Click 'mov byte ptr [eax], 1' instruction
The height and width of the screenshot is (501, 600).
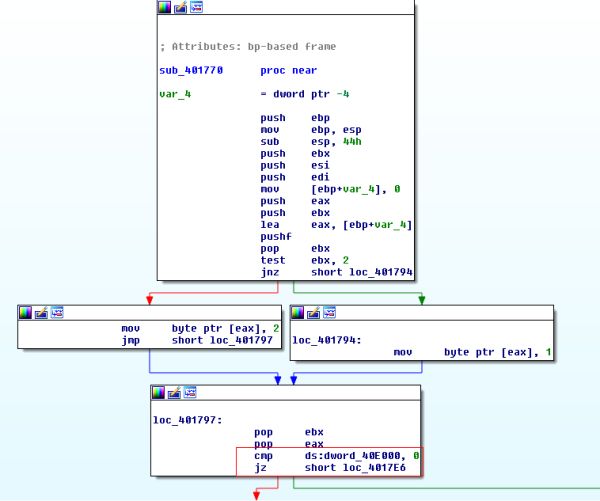473,352
